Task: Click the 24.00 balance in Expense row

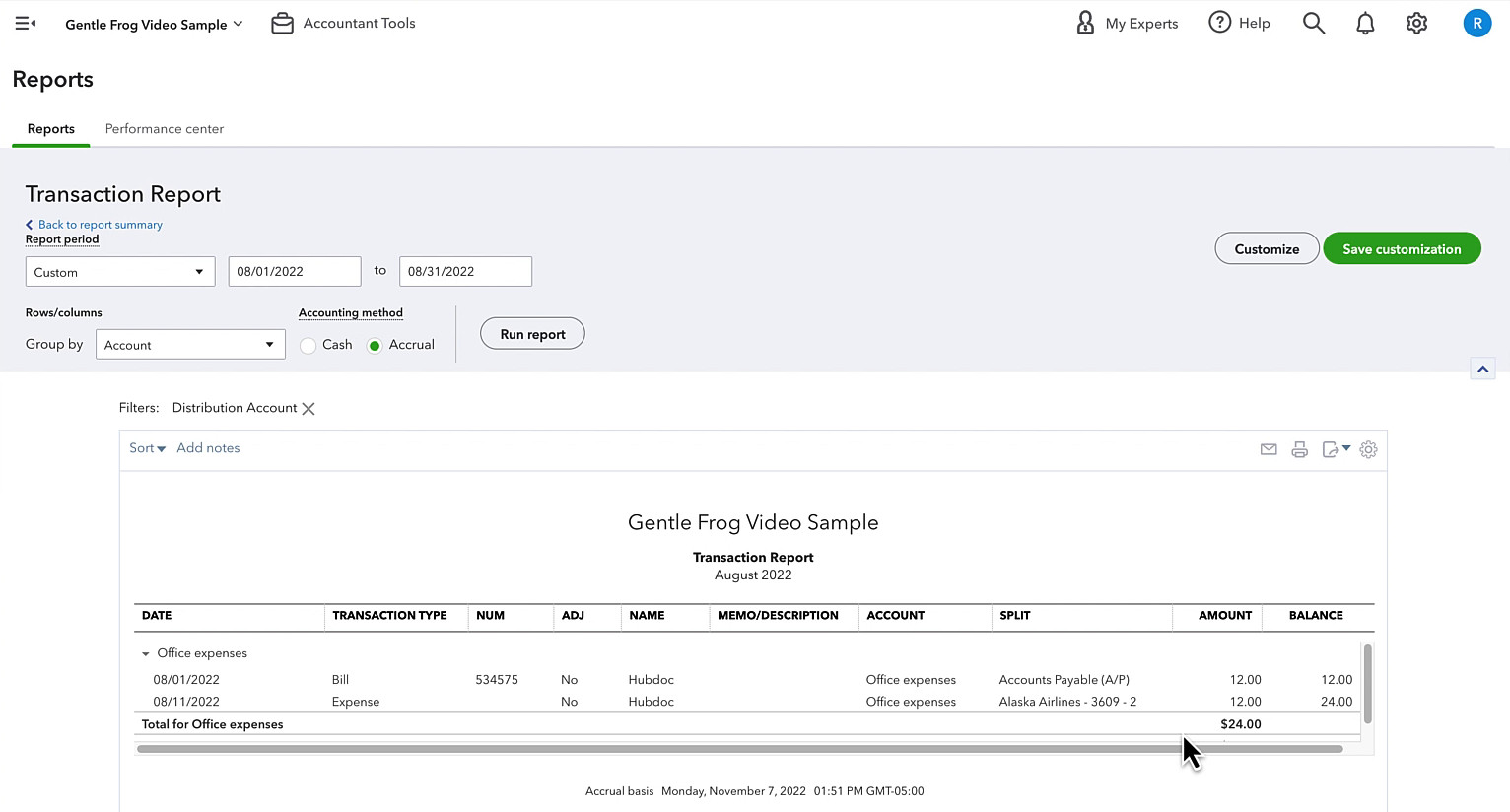Action: coord(1336,702)
